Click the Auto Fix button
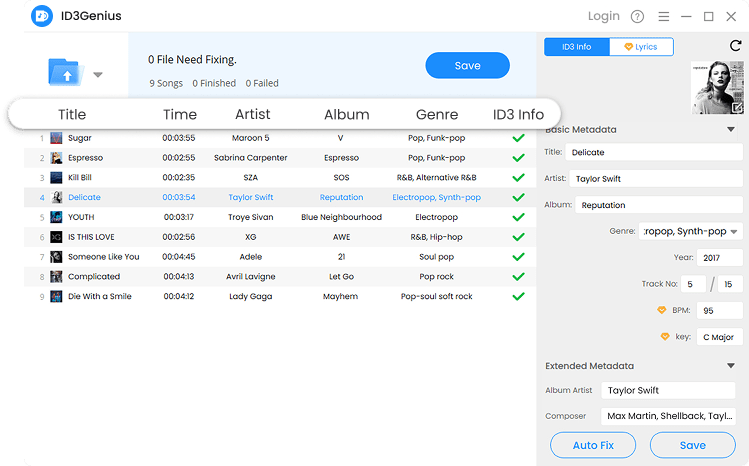The width and height of the screenshot is (749, 466). coord(593,445)
